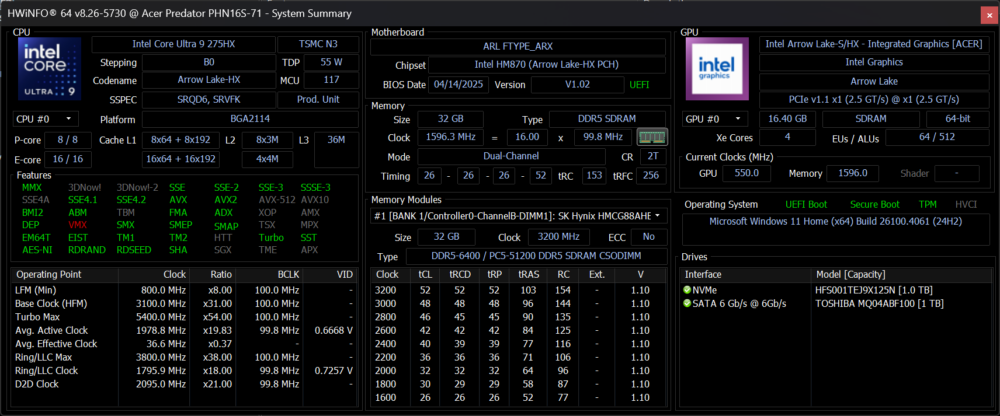Click the AVX2 feature flag
The width and height of the screenshot is (1000, 416).
[226, 200]
